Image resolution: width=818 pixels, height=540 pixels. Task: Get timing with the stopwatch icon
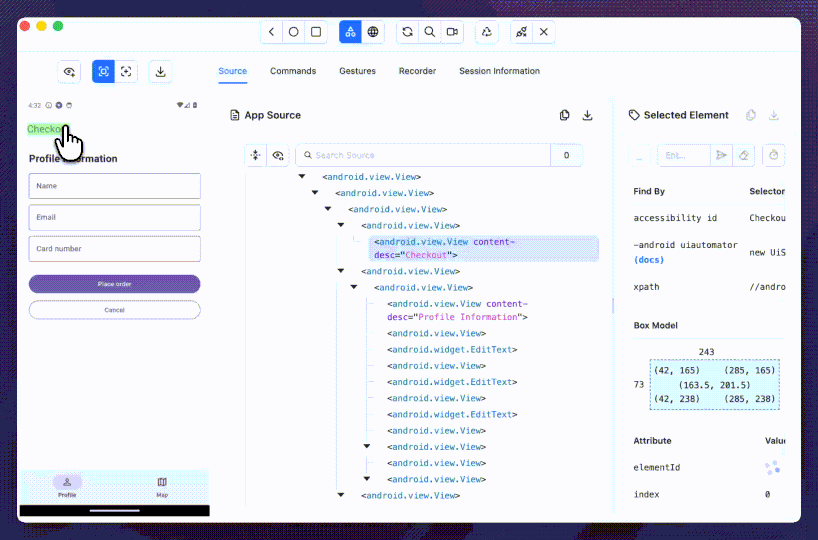pyautogui.click(x=774, y=155)
